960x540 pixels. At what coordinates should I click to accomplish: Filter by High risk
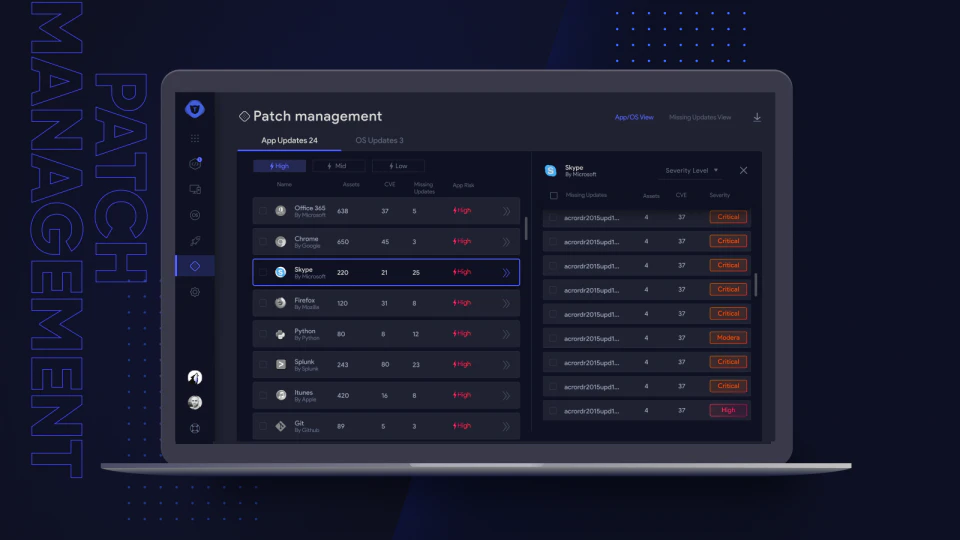[x=279, y=166]
